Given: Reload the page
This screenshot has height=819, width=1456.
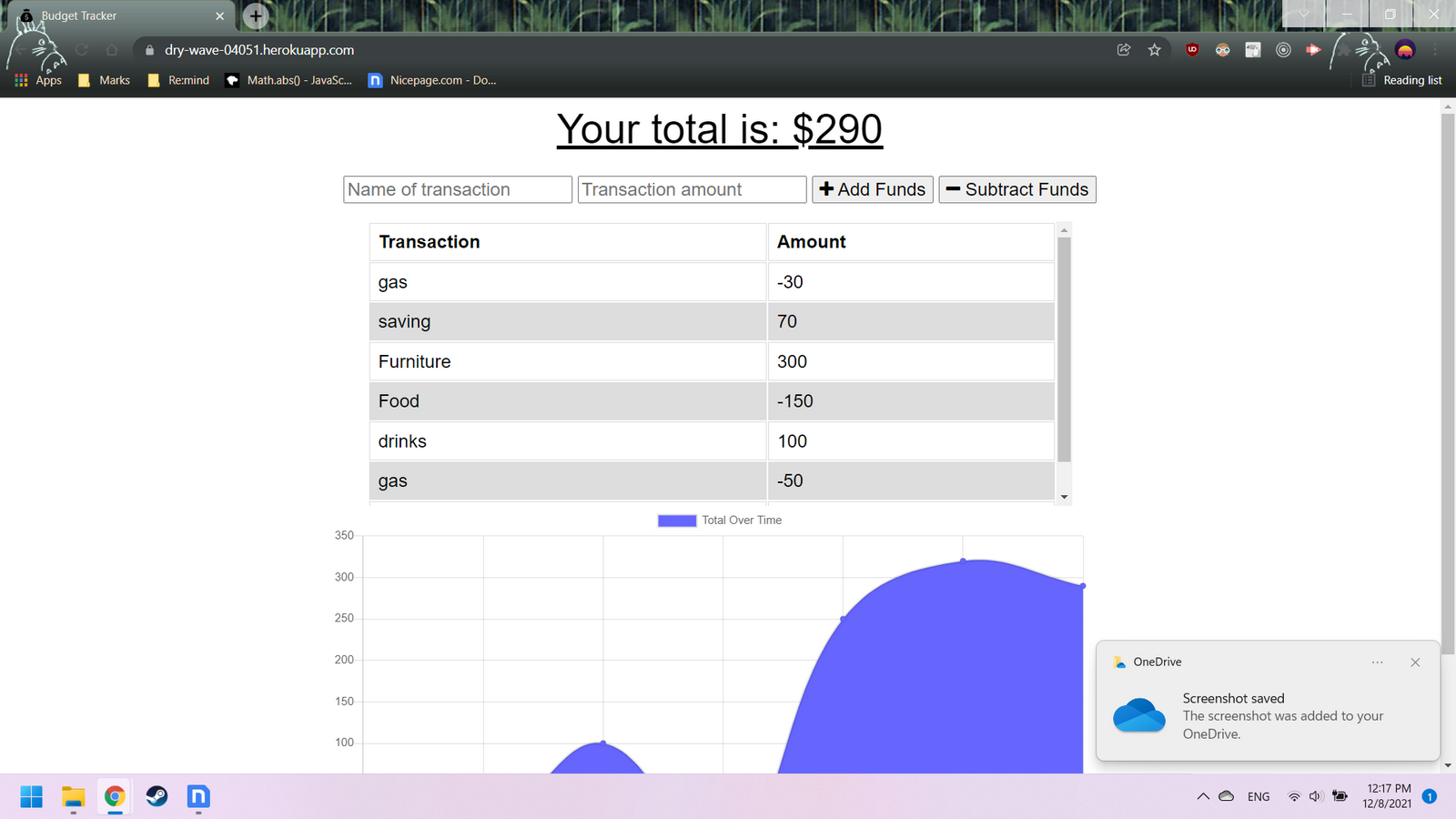Looking at the screenshot, I should tap(82, 50).
